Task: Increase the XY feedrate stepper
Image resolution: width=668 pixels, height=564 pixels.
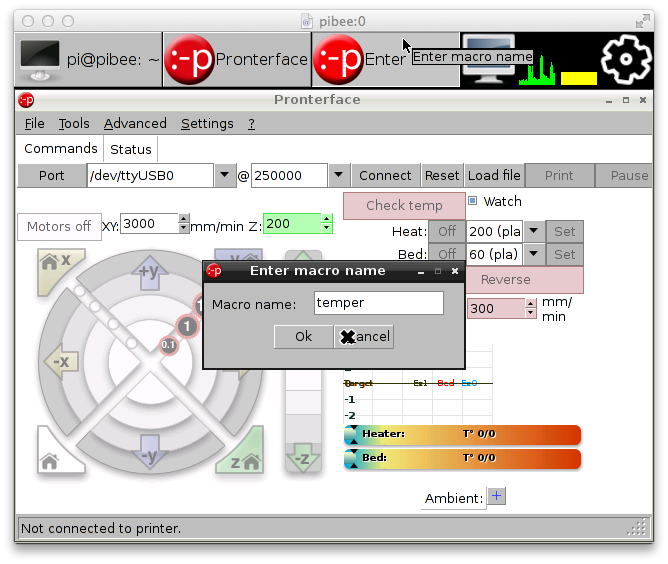Action: click(183, 219)
